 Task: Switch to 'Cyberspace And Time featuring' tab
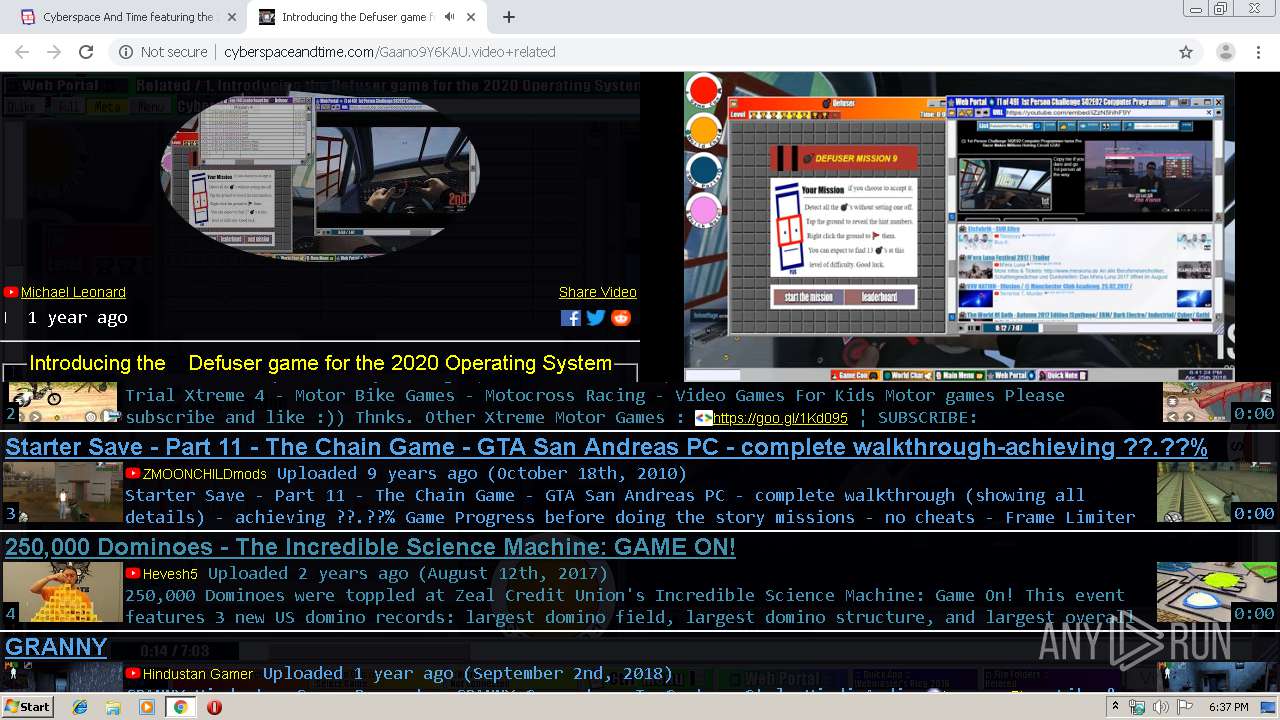pos(127,17)
